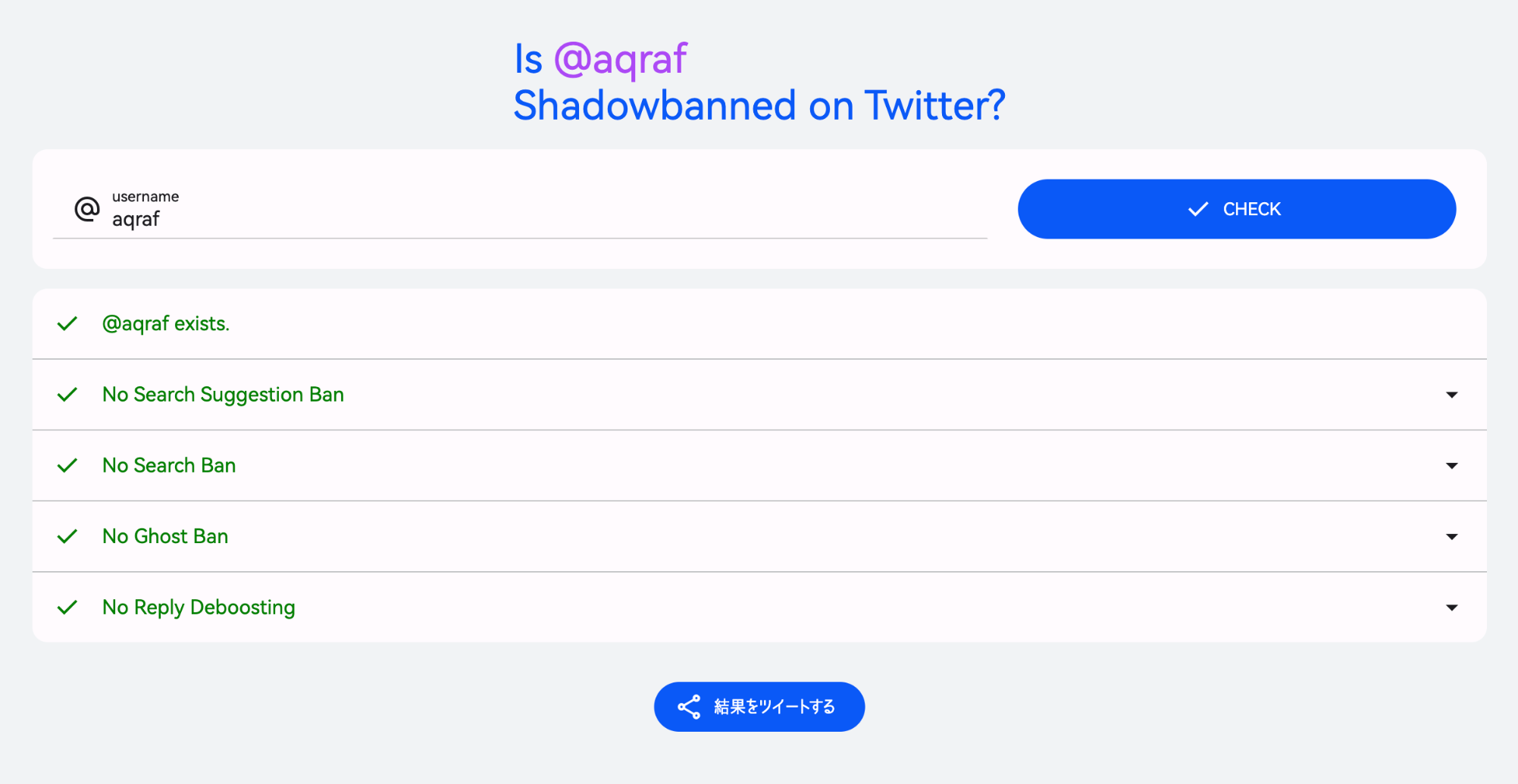Click green checkmark beside No Ghost Ban
This screenshot has height=784, width=1518.
click(67, 537)
